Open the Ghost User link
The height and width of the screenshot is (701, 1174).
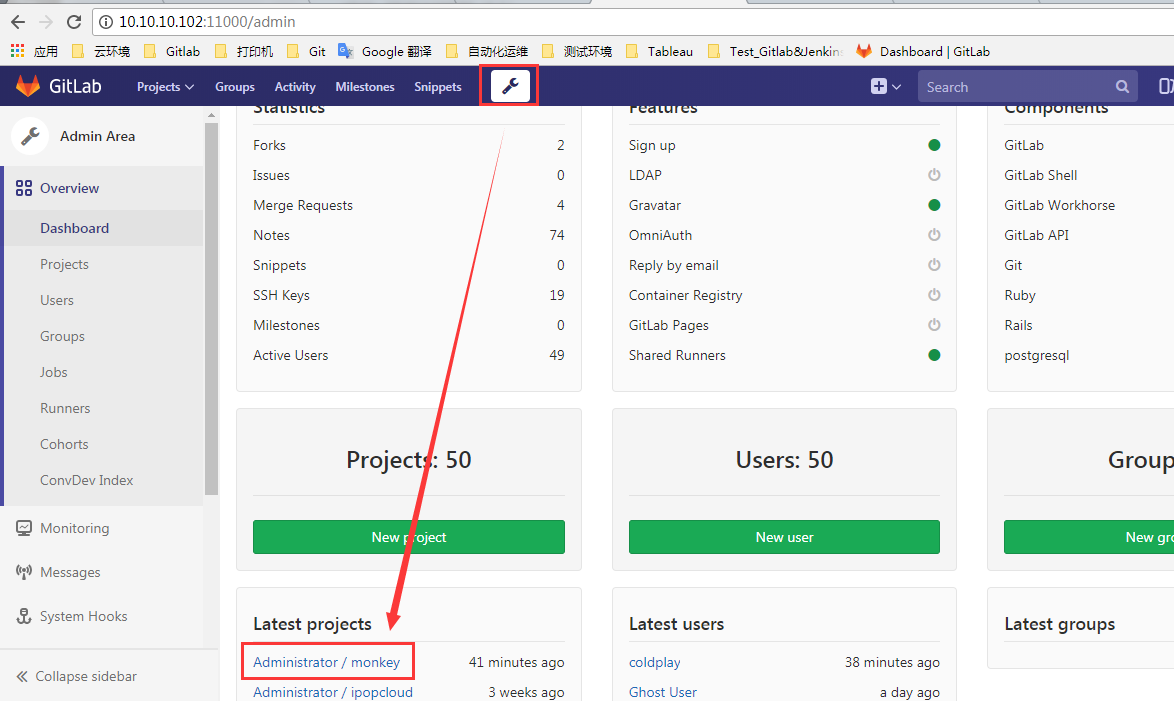point(663,692)
